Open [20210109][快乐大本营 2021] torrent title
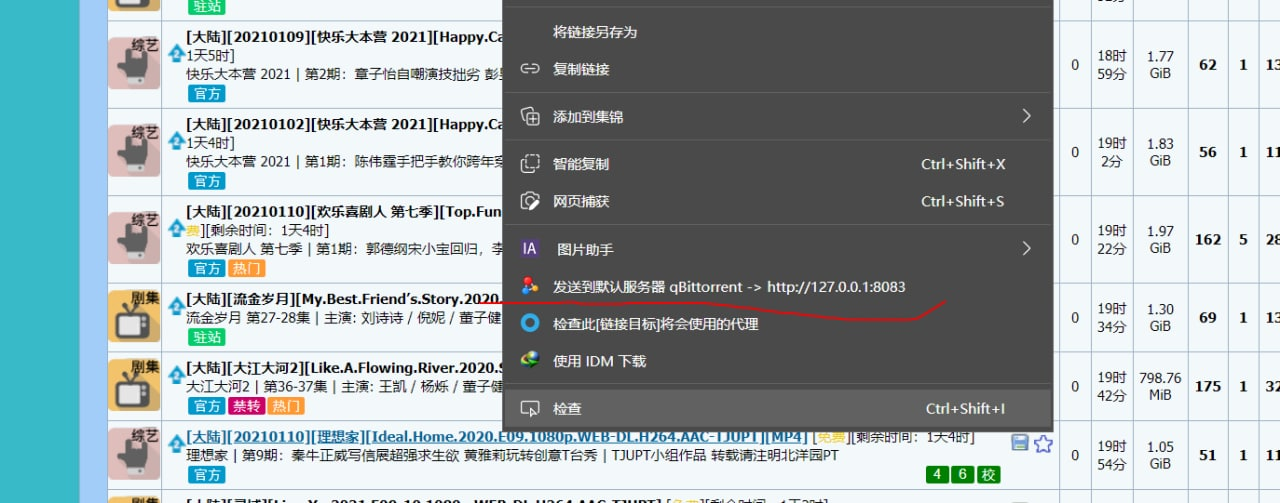 pyautogui.click(x=345, y=37)
